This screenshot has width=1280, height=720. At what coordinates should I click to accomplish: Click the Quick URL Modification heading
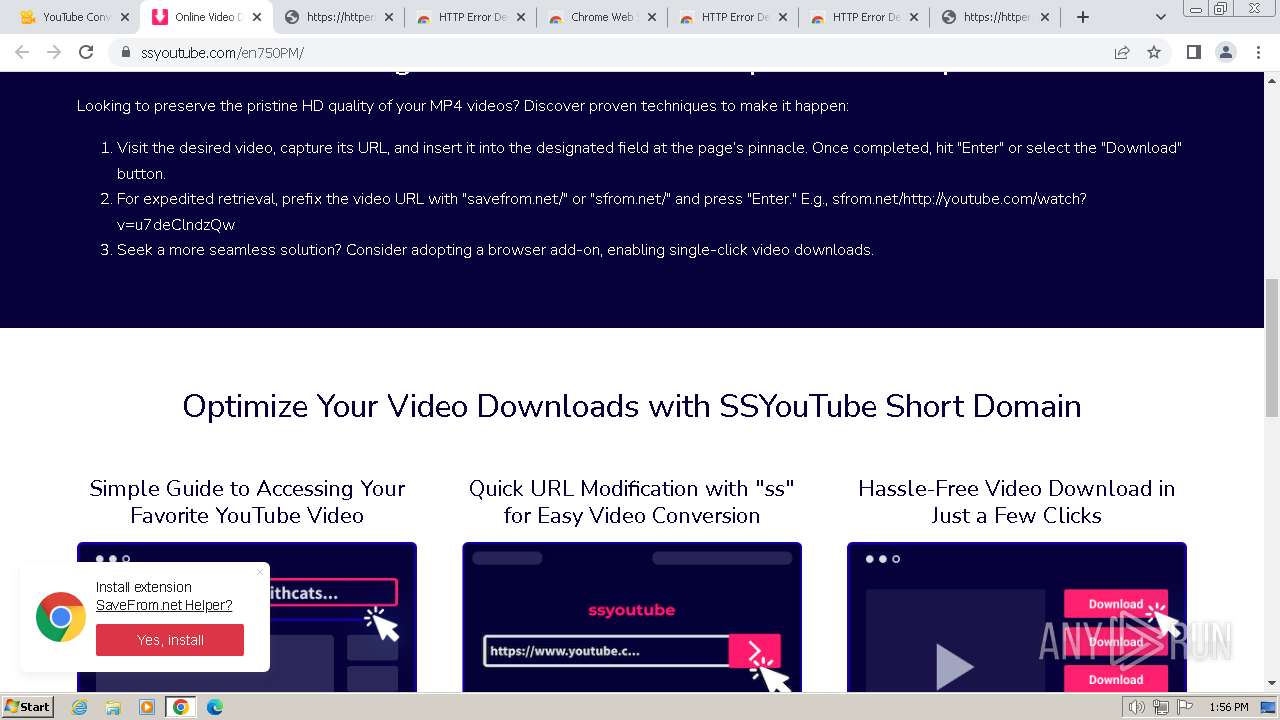(632, 502)
